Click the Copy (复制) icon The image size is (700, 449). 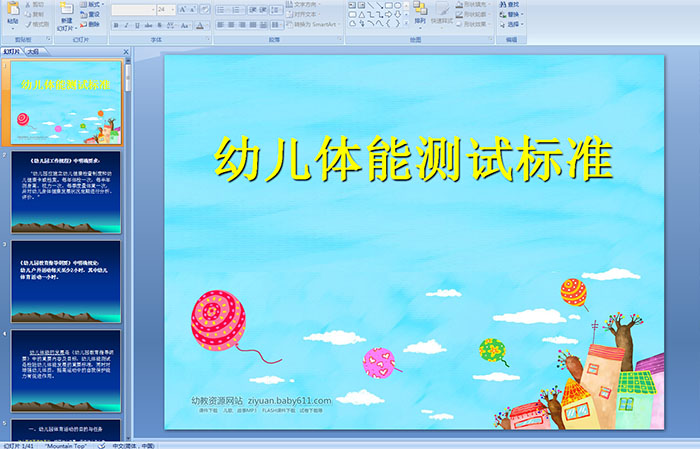click(28, 15)
